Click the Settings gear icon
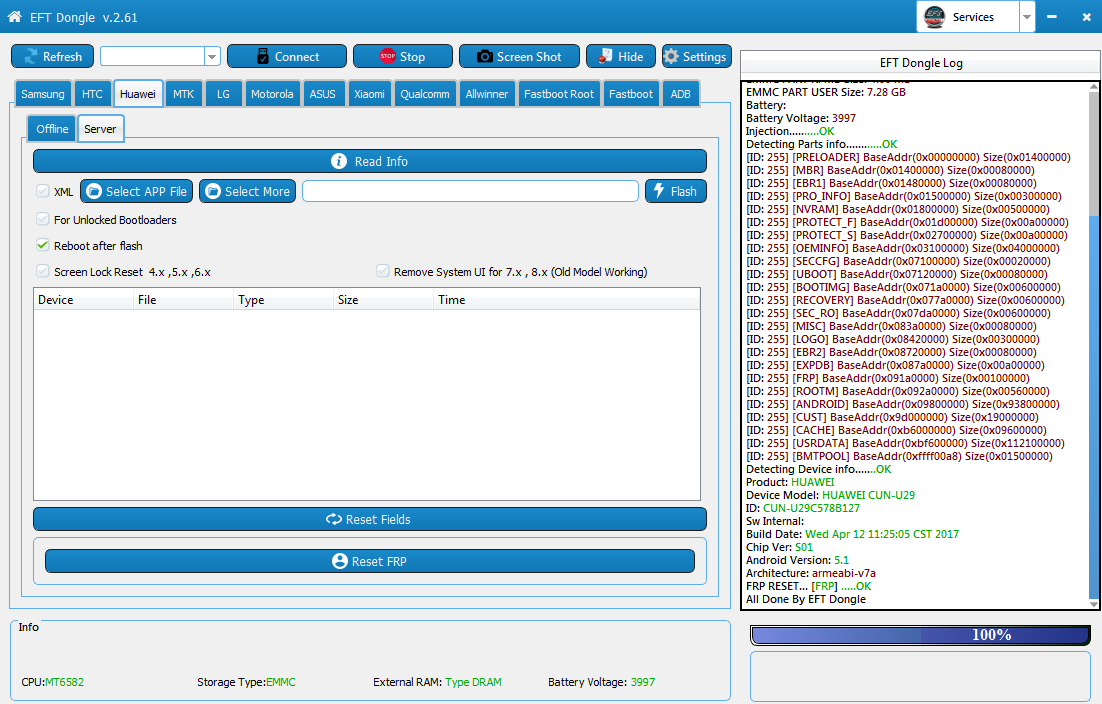 671,56
